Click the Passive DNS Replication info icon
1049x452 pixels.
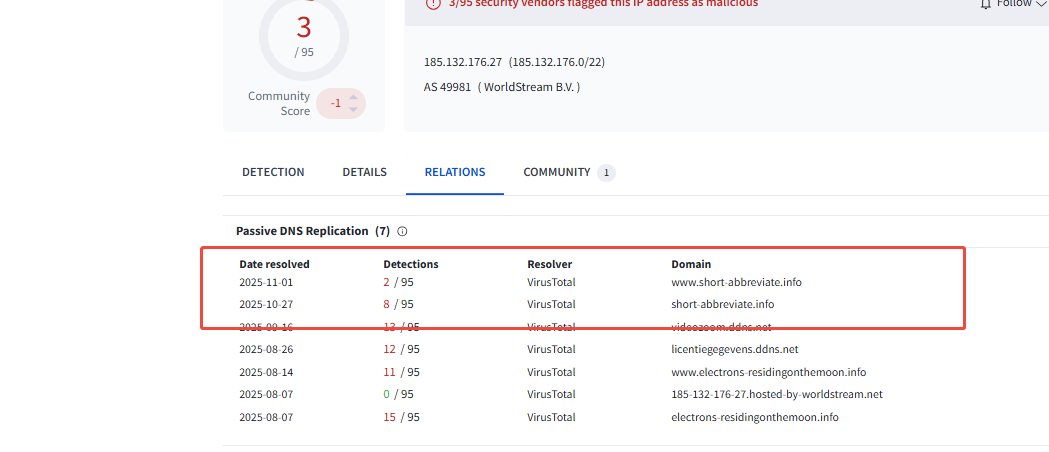402,231
